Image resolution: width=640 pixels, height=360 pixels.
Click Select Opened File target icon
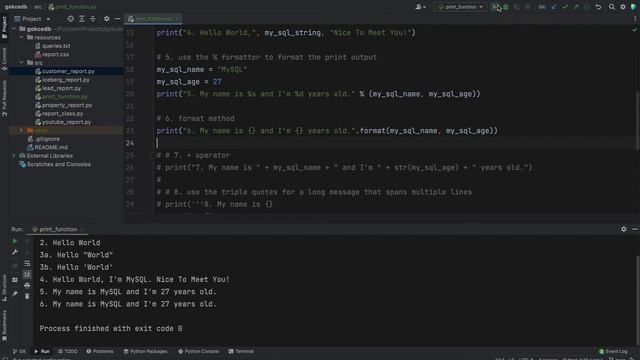[71, 19]
